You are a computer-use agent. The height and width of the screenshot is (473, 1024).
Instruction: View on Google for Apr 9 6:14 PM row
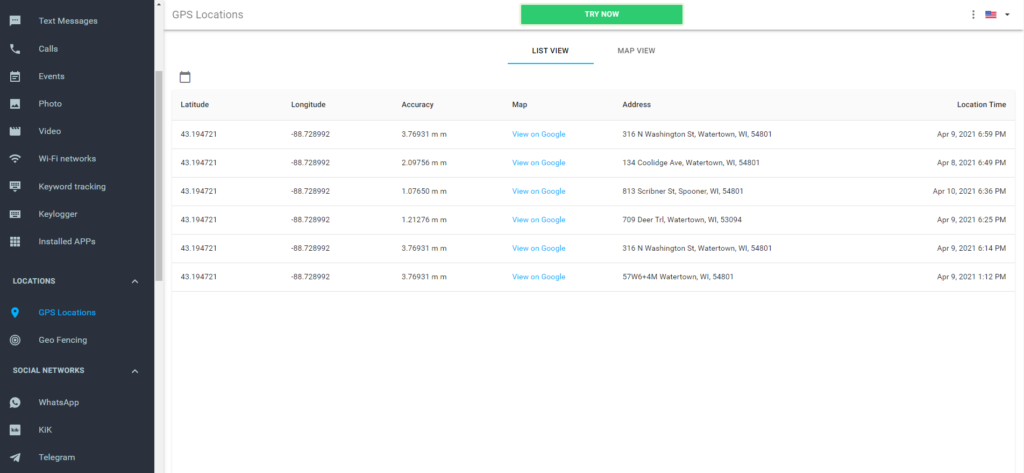click(539, 248)
